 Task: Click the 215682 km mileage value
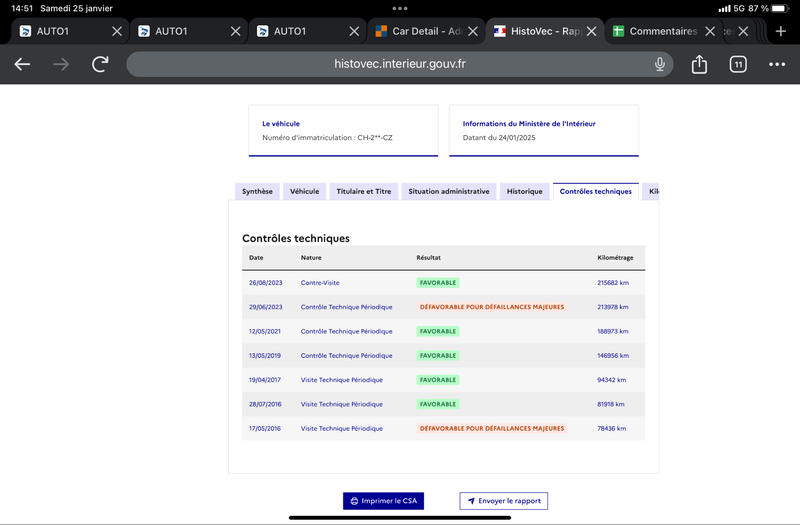pos(613,283)
